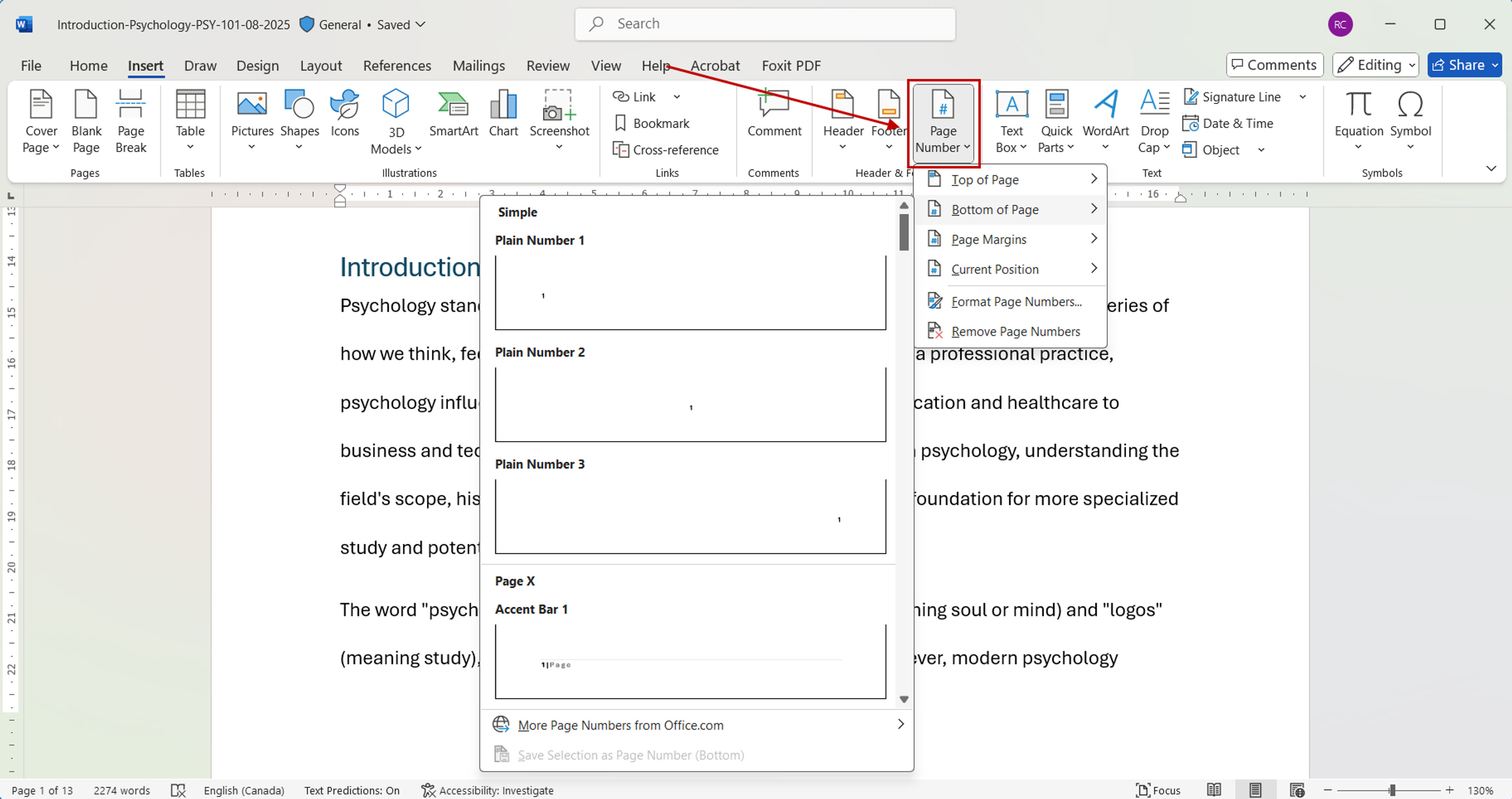Toggle Text Predictions setting
This screenshot has width=1512, height=799.
[352, 790]
